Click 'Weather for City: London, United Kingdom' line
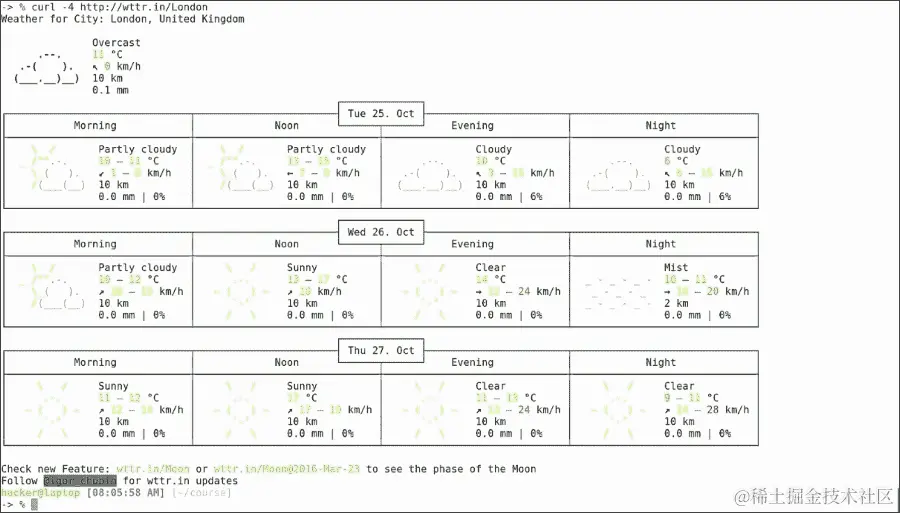 (x=123, y=19)
